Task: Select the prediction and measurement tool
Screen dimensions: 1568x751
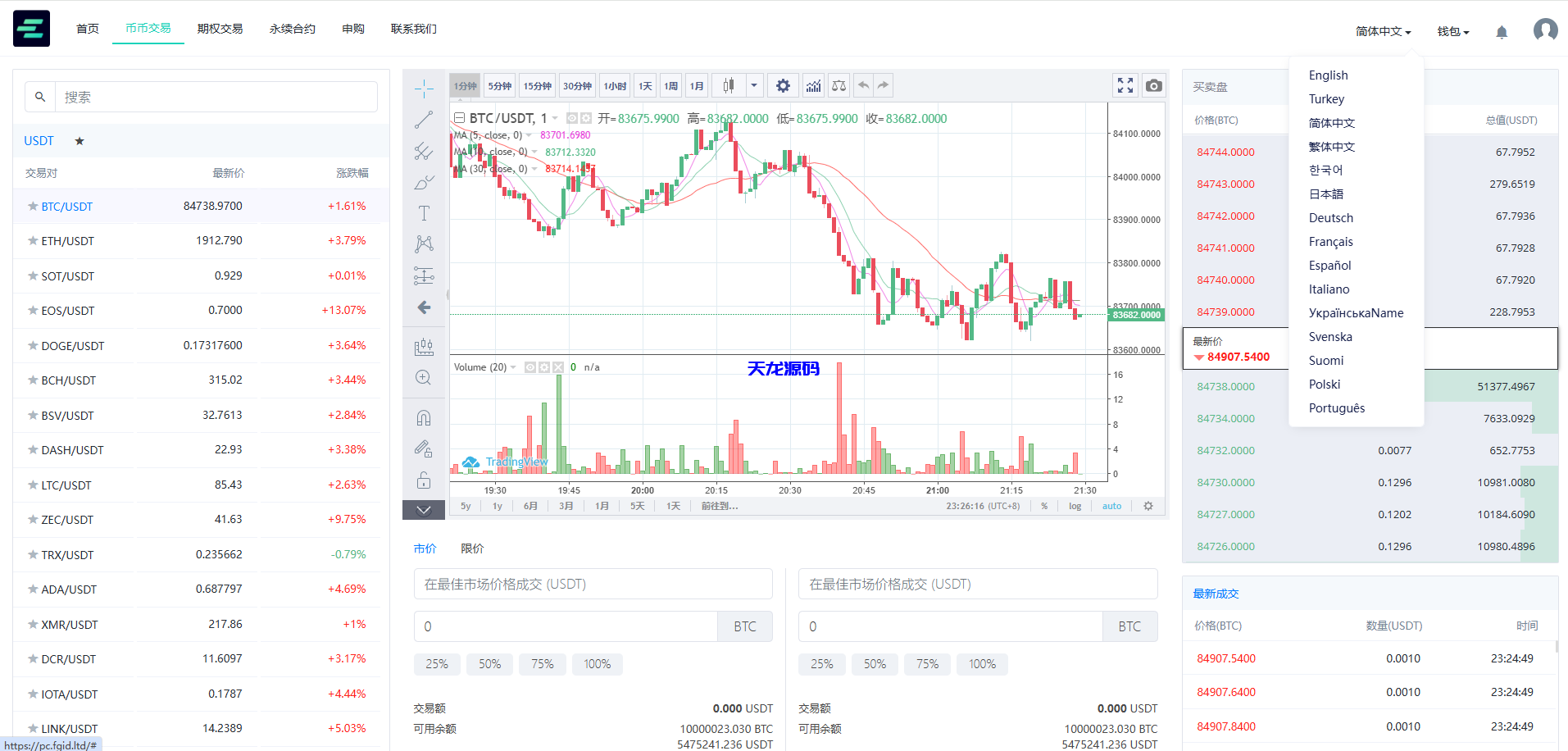Action: point(424,275)
